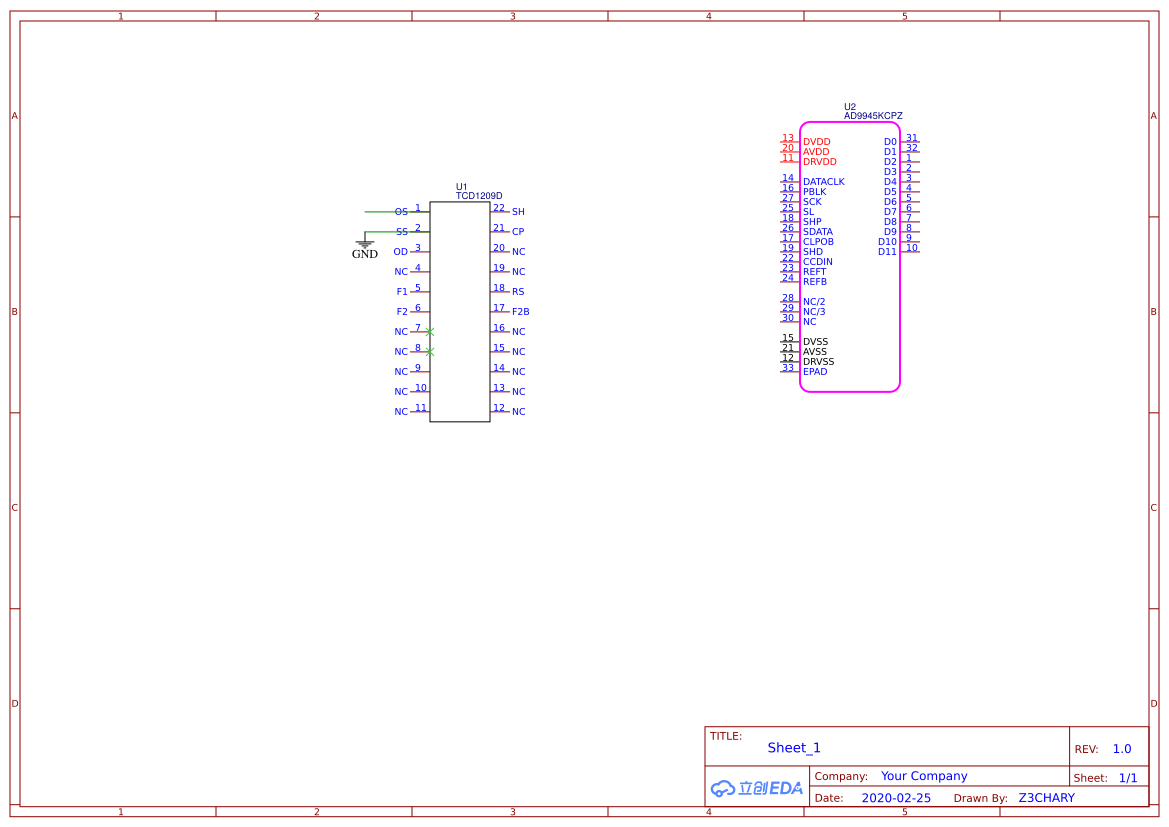
Task: Click the DATACLK pin label on U2
Action: click(823, 182)
